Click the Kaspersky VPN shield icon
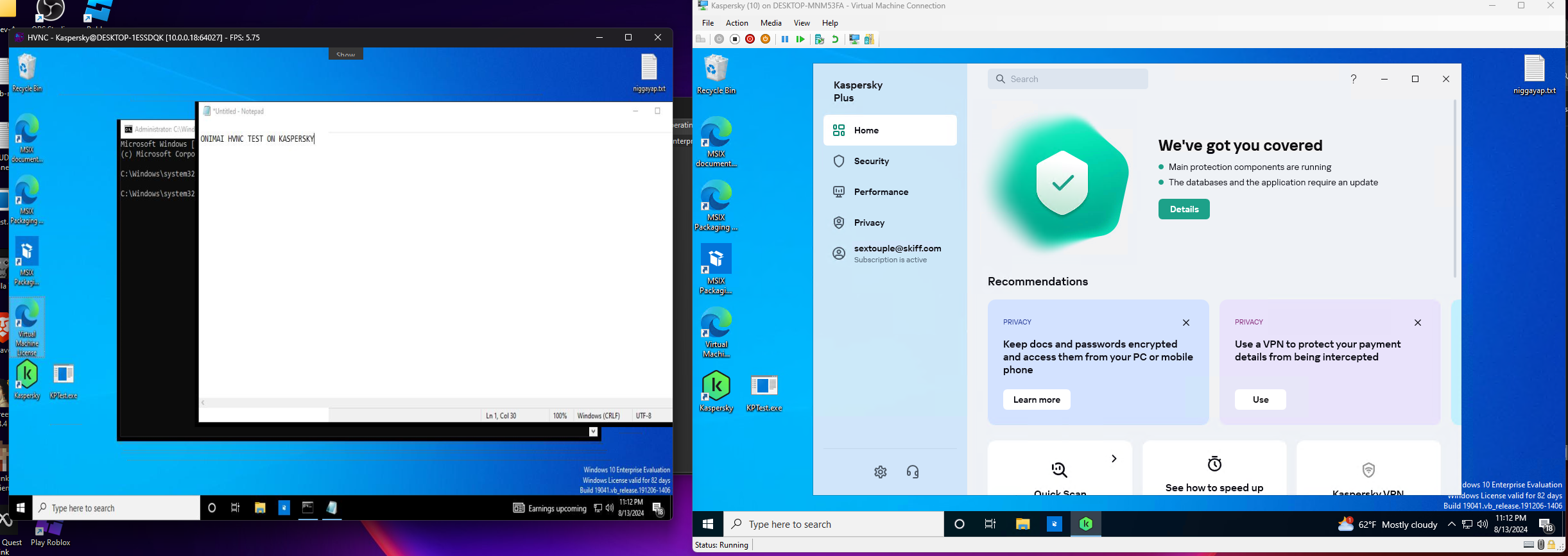Viewport: 1568px width, 556px height. [1368, 470]
